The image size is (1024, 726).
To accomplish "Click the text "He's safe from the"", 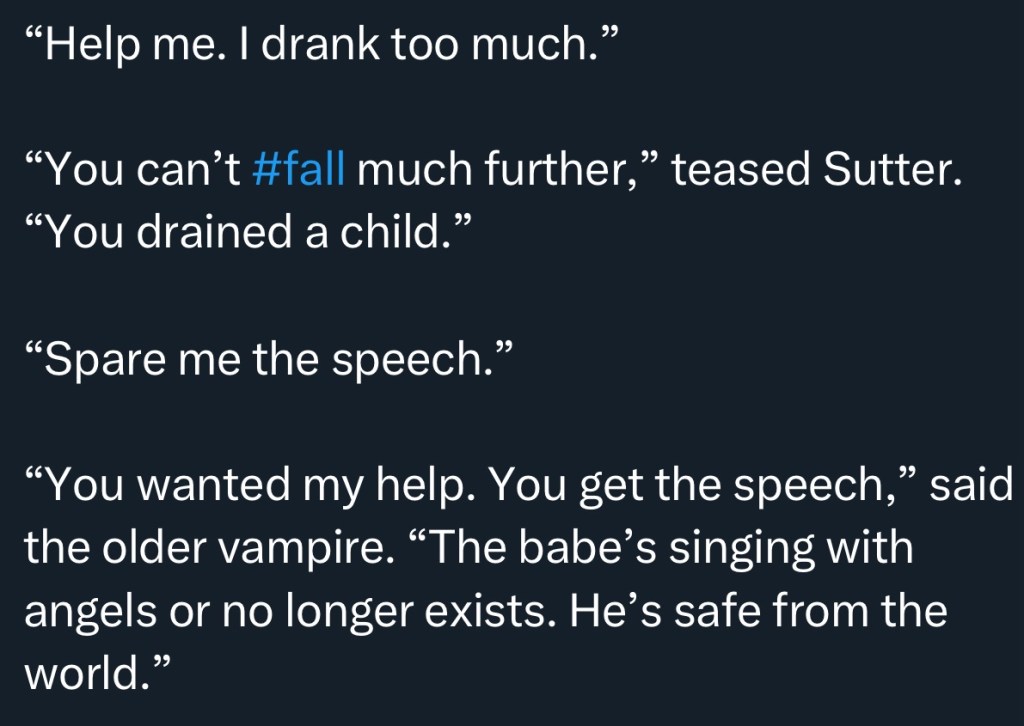I will (758, 610).
